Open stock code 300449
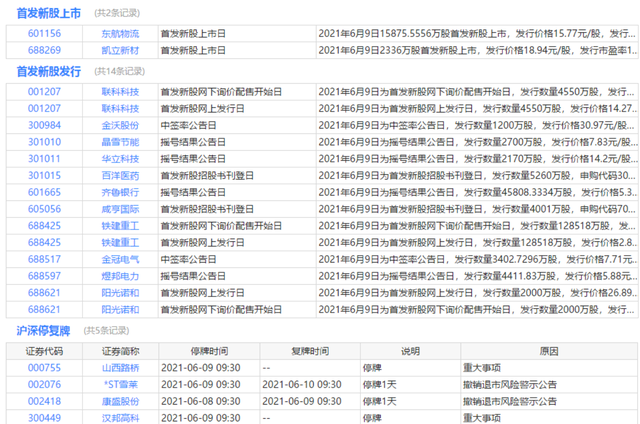 [x=44, y=418]
